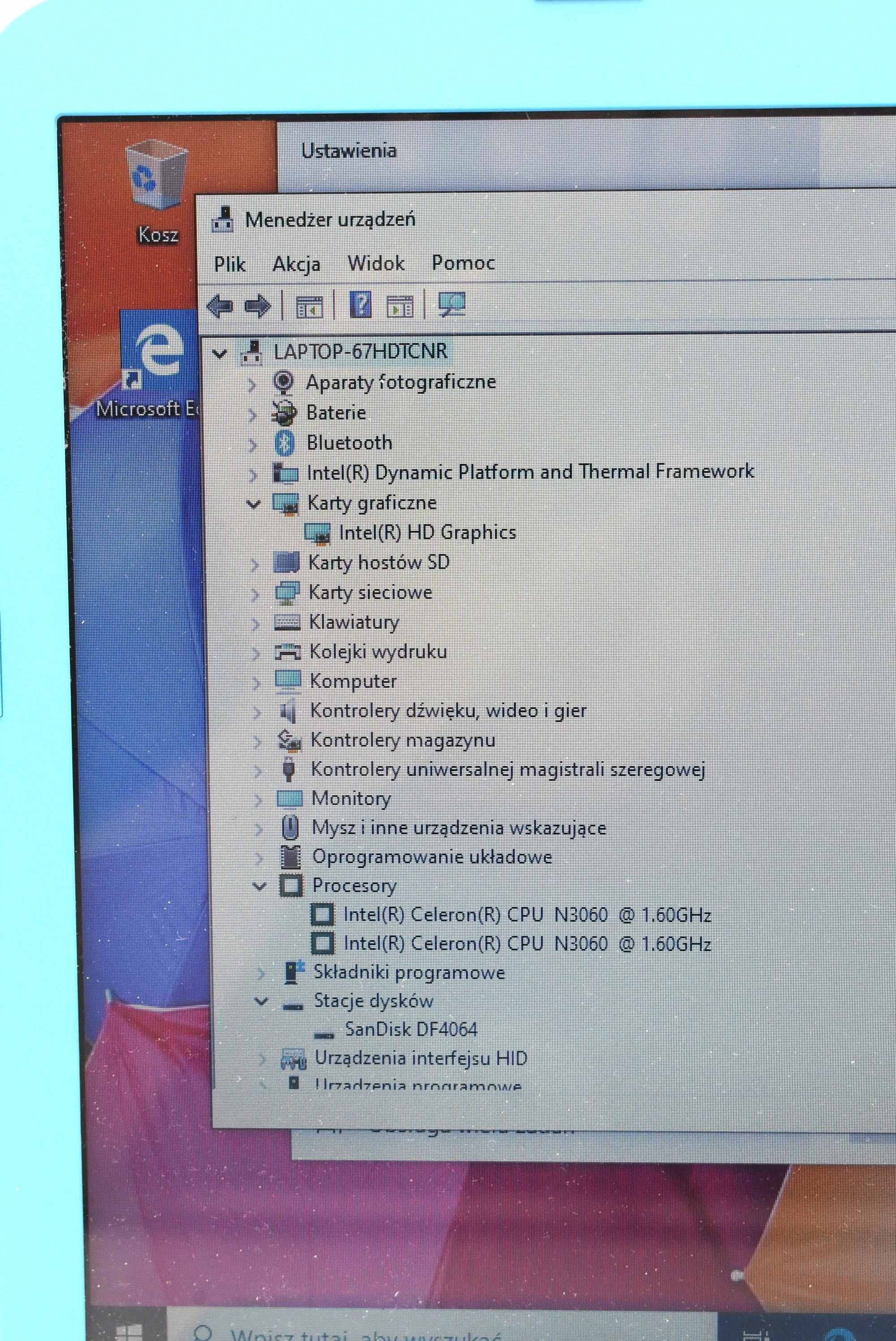Click the Kolejki wydruku printer icon

point(288,652)
